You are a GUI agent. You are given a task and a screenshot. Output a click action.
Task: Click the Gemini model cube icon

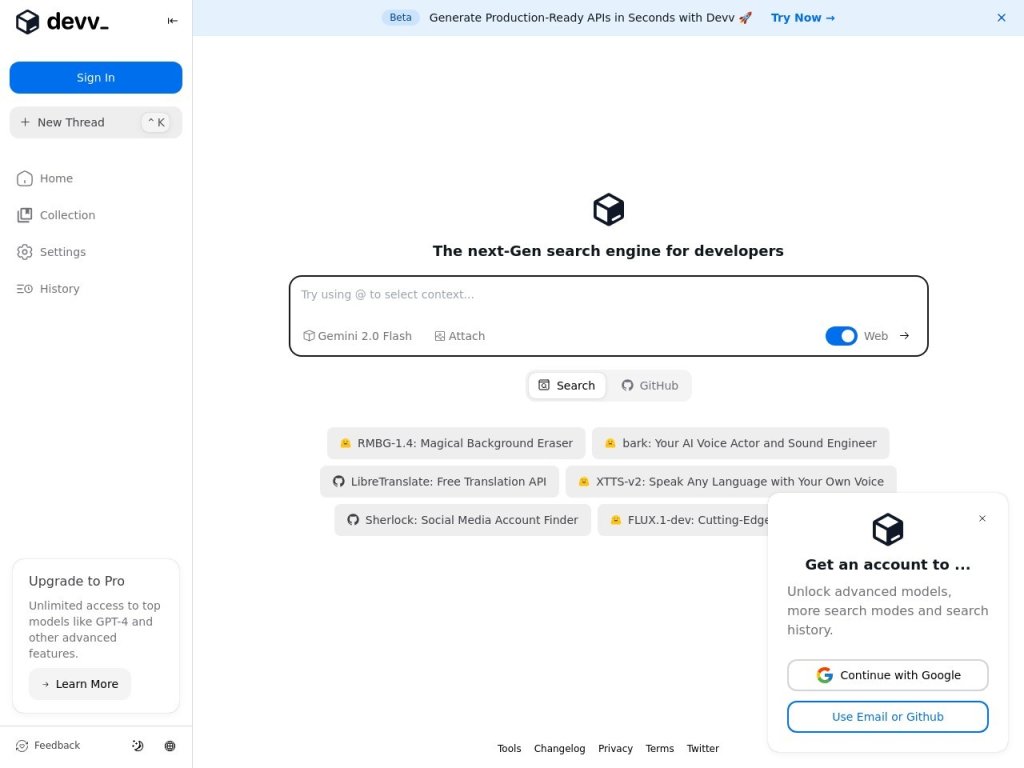pos(309,336)
